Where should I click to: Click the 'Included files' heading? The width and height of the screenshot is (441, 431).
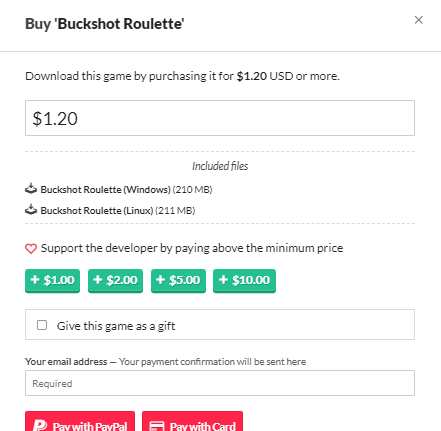point(220,166)
